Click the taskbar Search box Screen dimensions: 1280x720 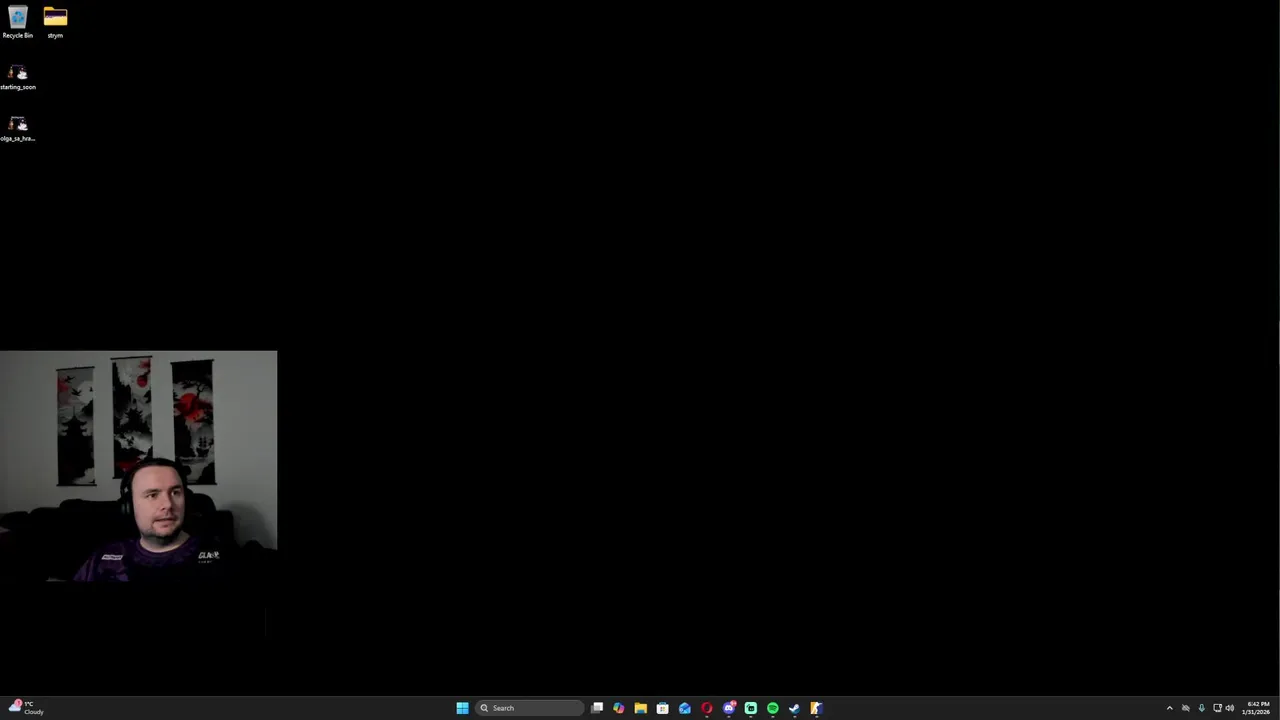coord(529,708)
